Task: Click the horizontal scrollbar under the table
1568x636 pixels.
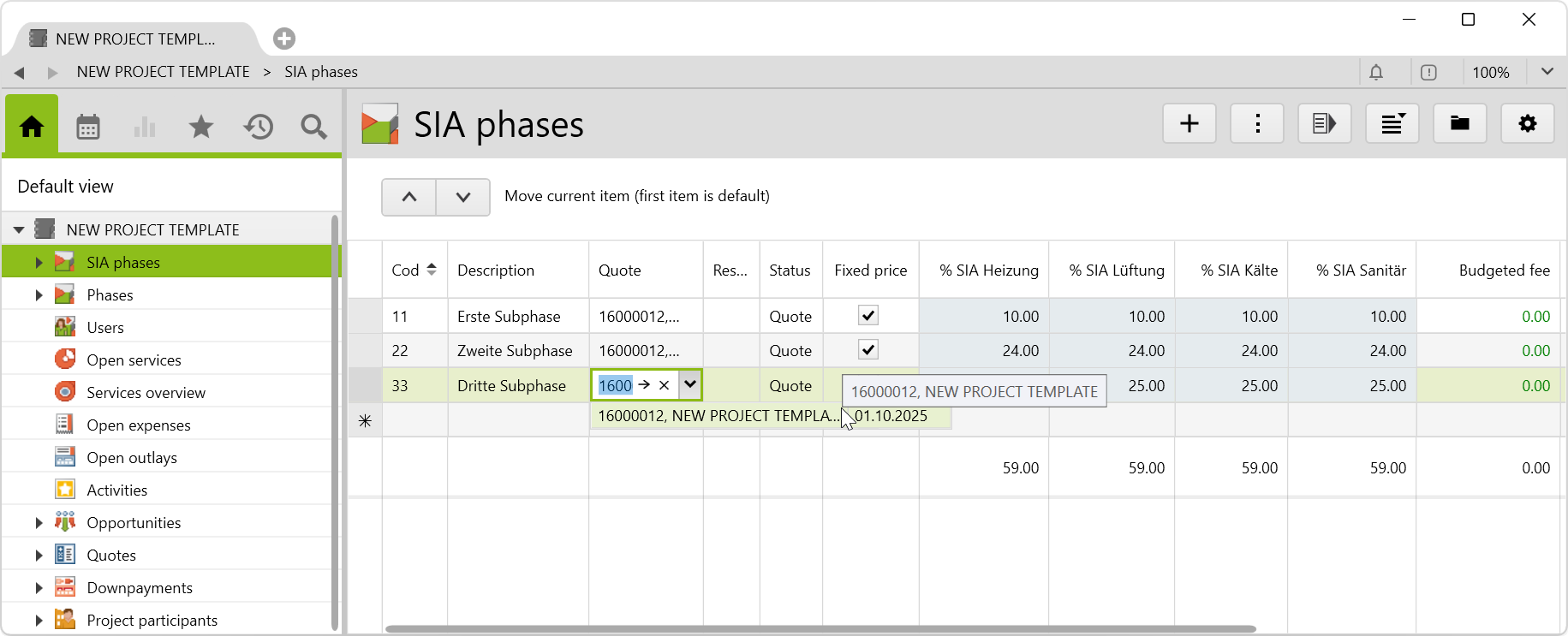Action: 820,629
